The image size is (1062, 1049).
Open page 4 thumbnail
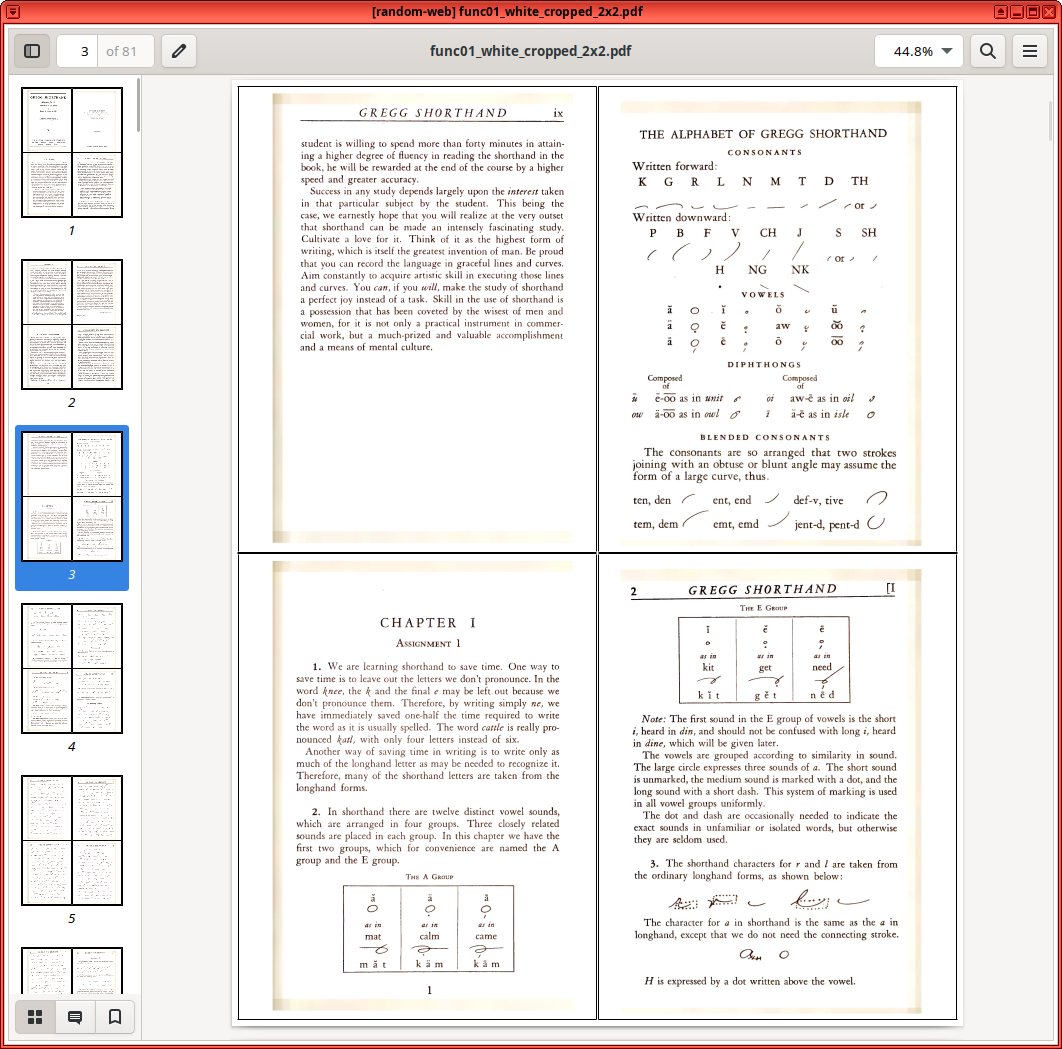coord(72,668)
